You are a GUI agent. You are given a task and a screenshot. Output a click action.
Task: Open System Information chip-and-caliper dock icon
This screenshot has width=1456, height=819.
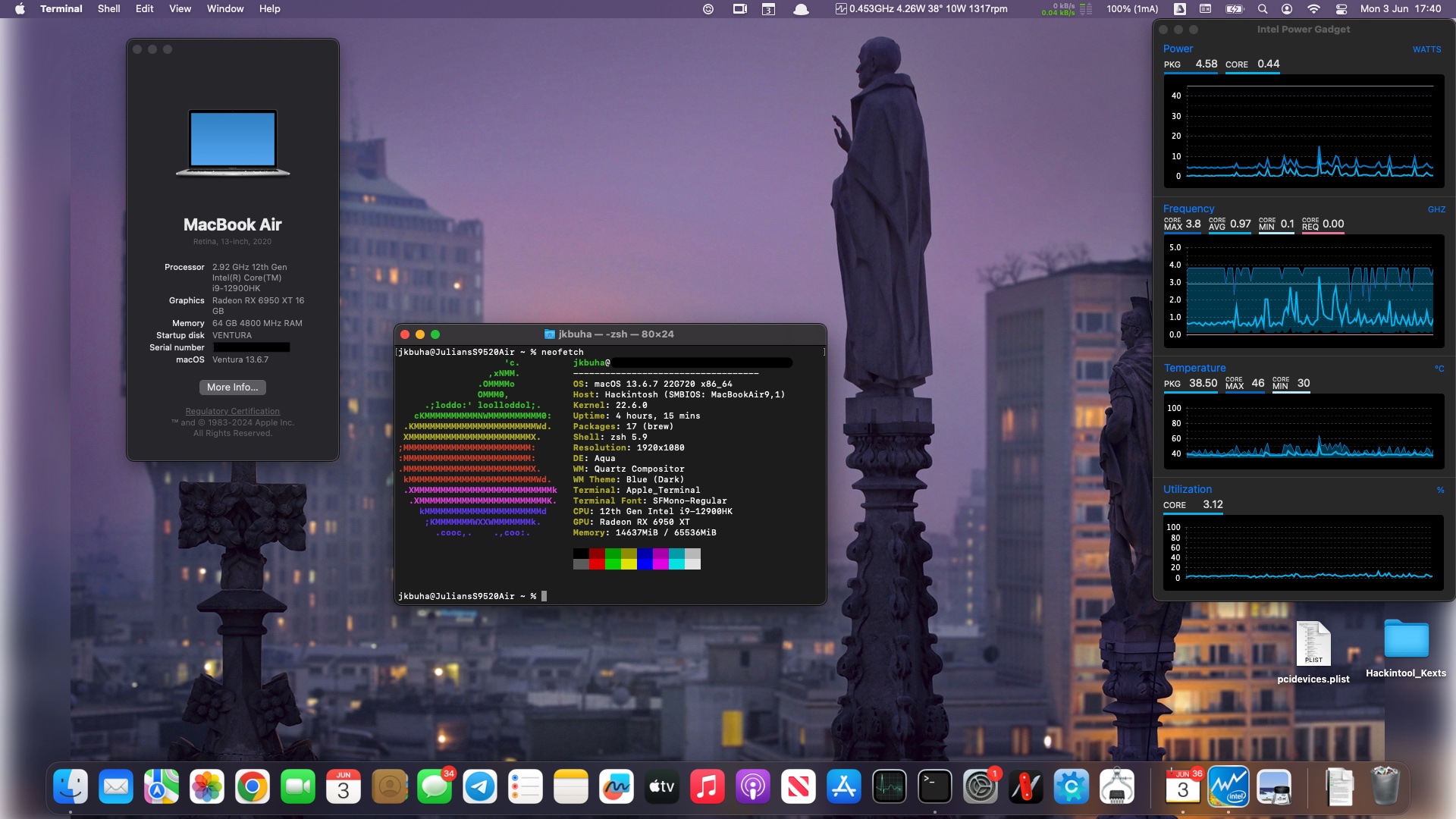[1117, 787]
